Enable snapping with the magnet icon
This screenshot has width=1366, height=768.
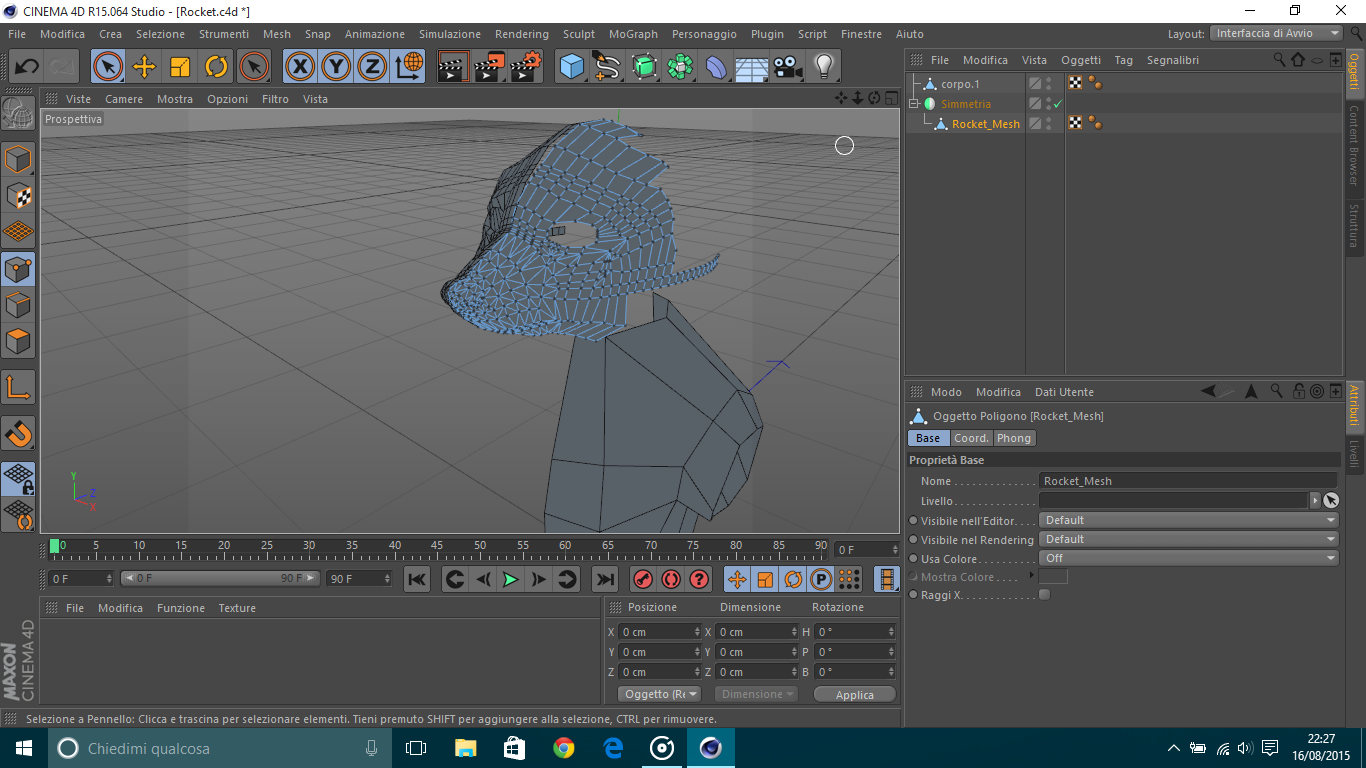[18, 434]
